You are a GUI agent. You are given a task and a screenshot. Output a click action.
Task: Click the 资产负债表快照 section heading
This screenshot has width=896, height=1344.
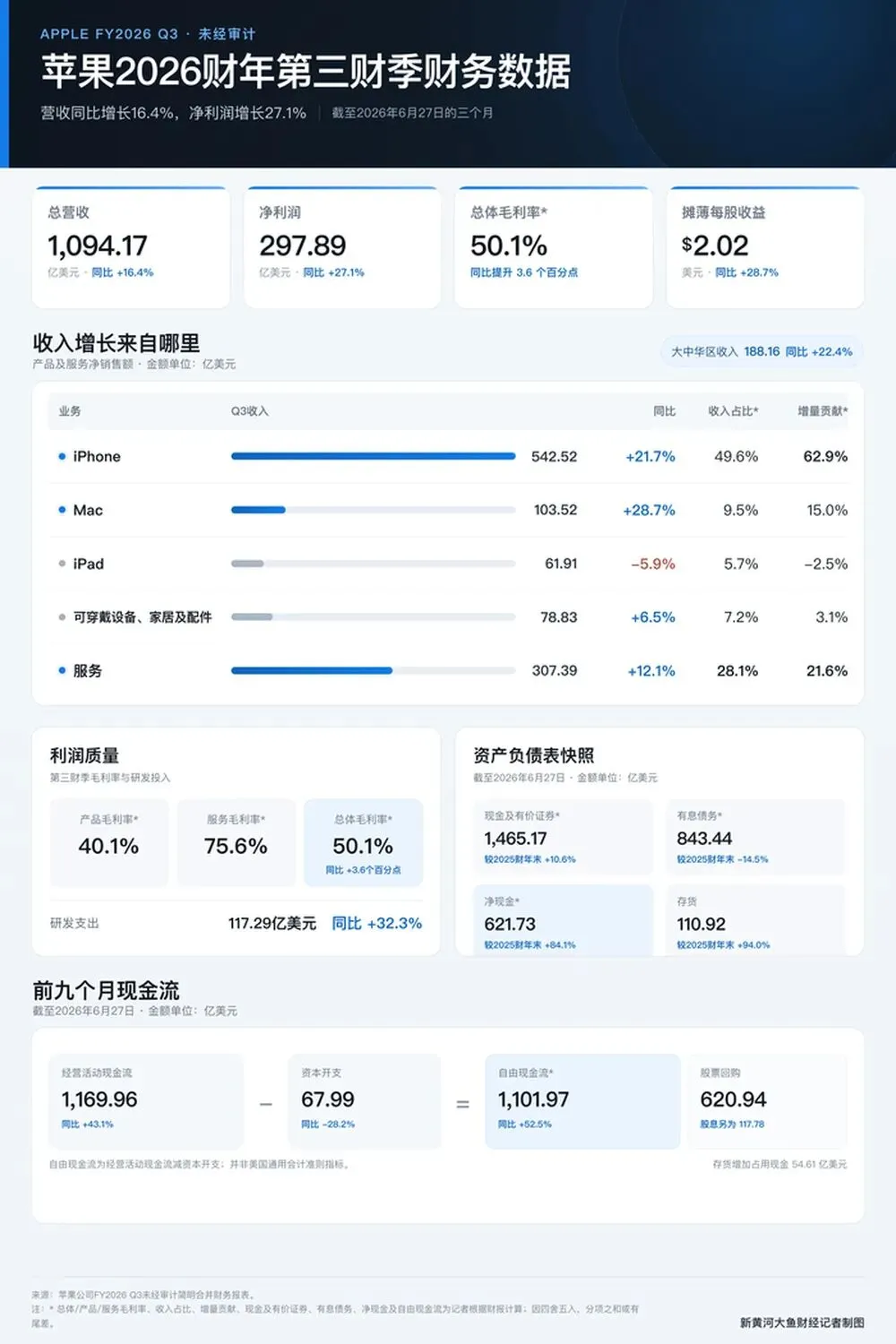[534, 755]
